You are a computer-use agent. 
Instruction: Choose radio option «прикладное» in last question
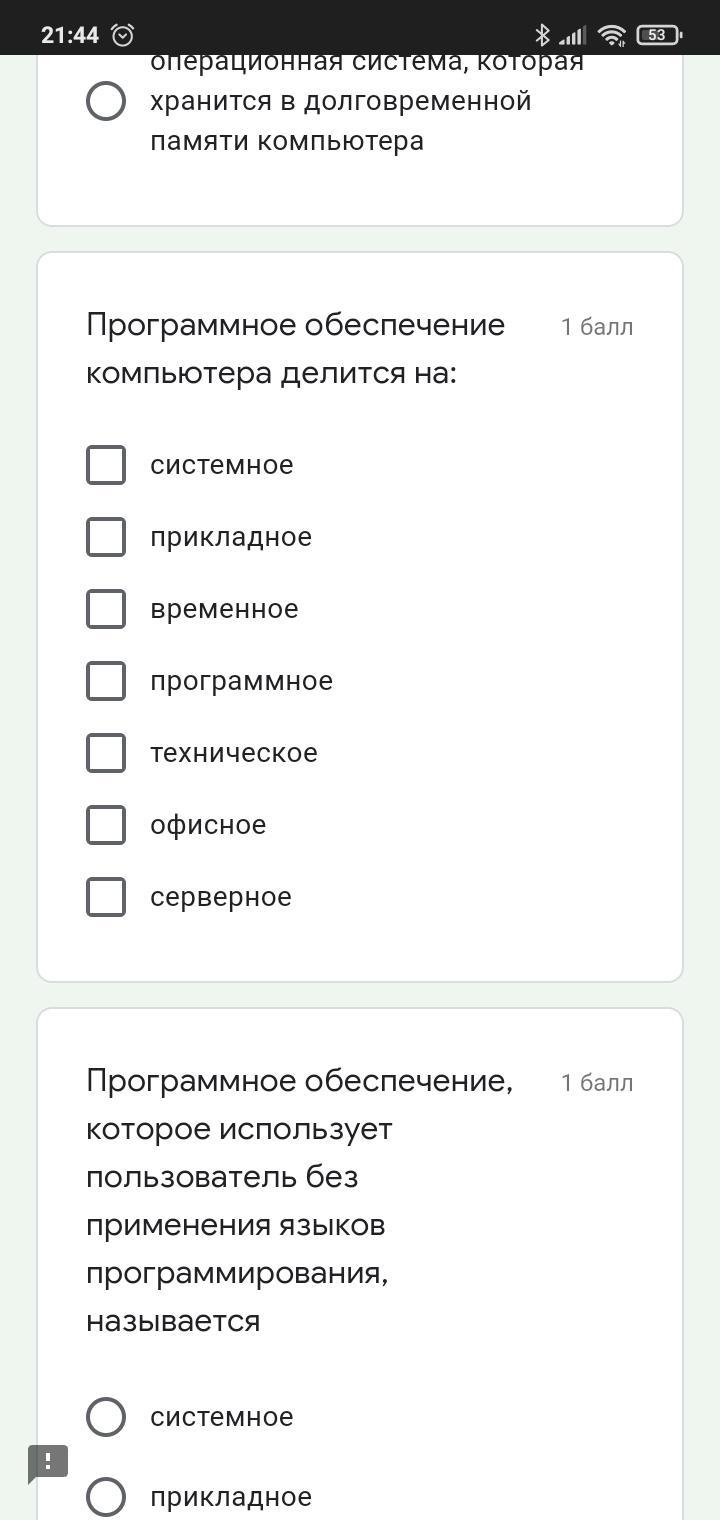106,1497
